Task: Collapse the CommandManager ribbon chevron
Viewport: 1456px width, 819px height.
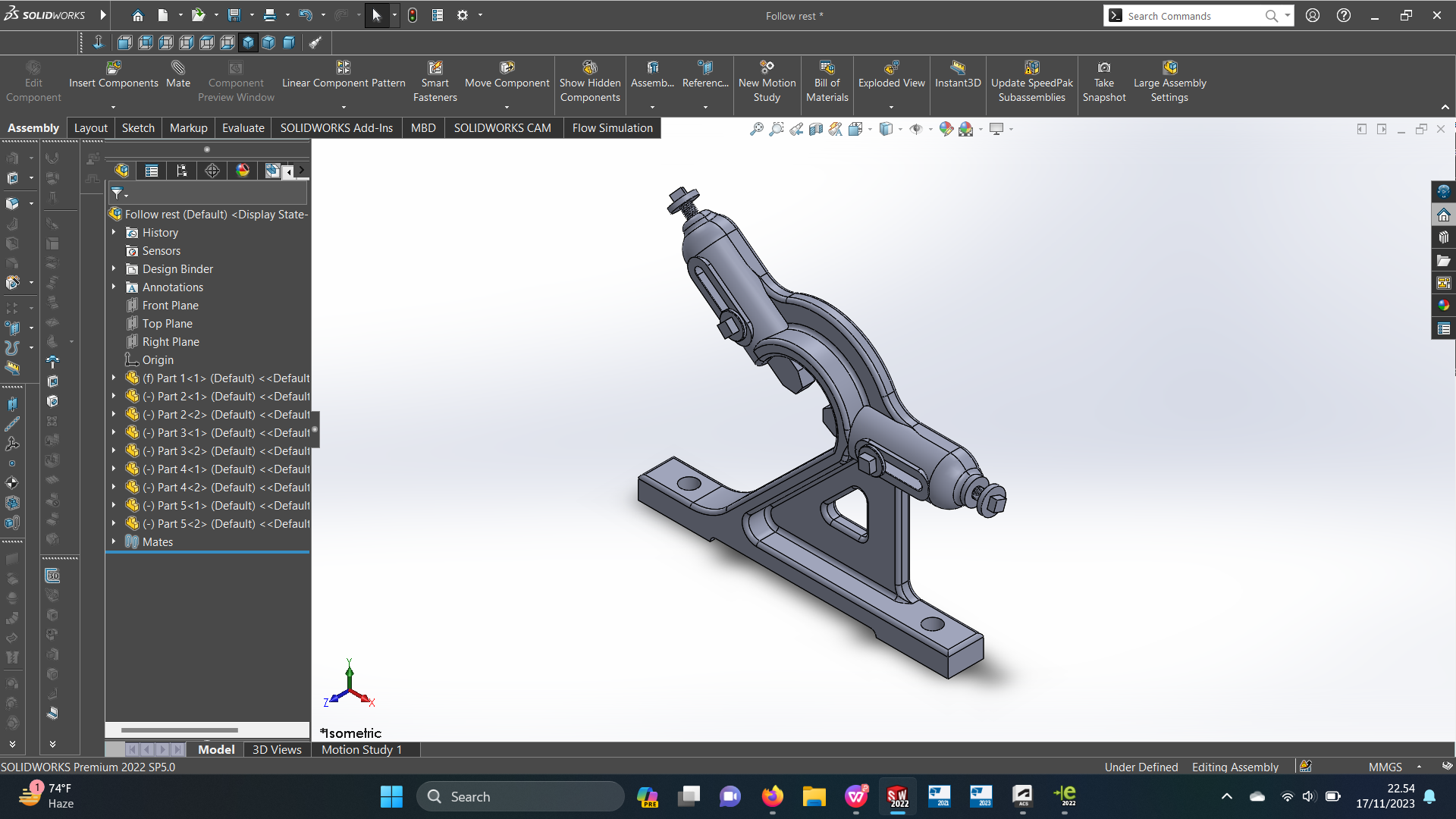Action: 1445,107
